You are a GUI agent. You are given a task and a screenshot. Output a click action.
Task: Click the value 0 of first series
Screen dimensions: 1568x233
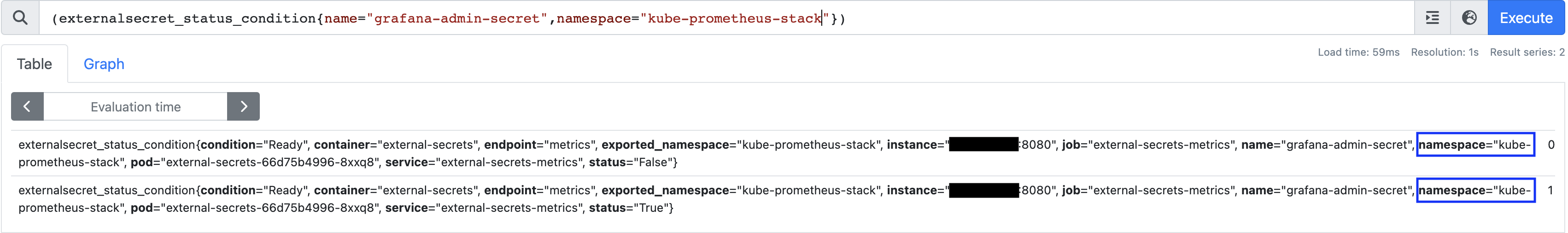pos(1551,145)
